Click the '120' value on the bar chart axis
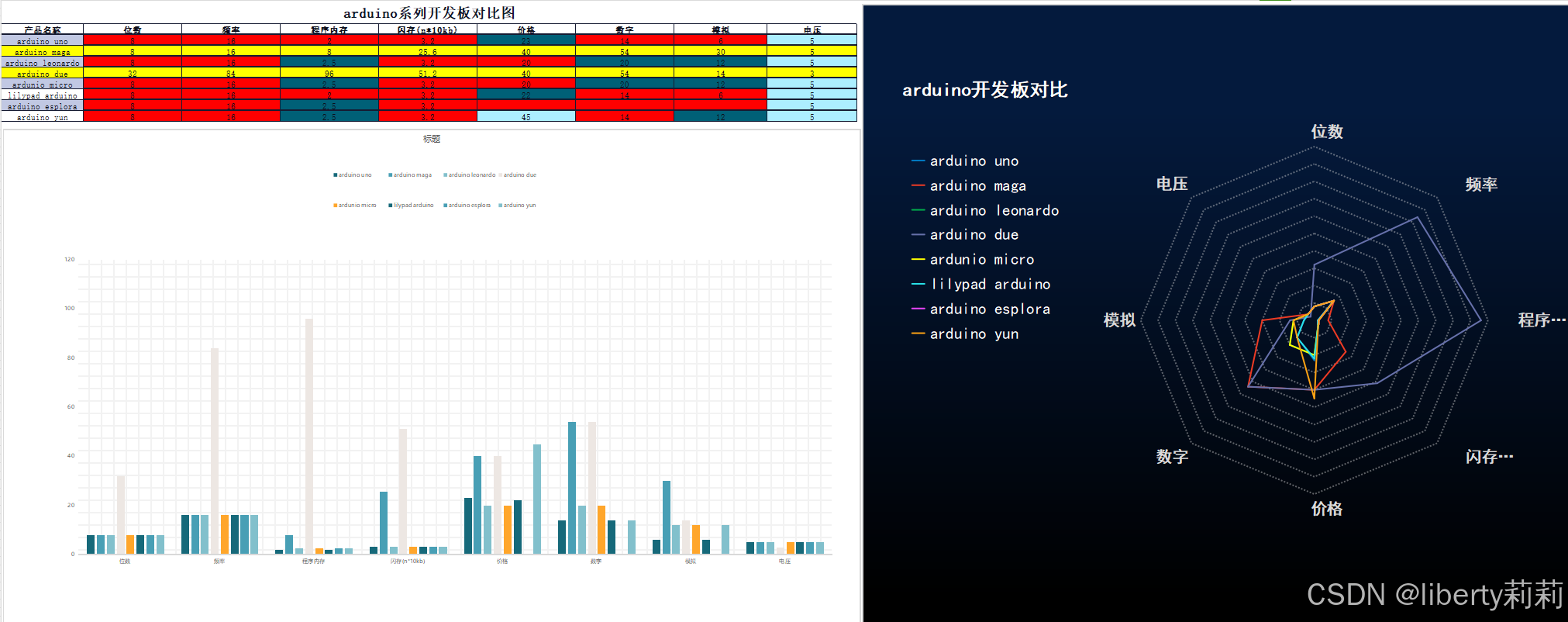Viewport: 1568px width, 622px height. click(x=70, y=259)
